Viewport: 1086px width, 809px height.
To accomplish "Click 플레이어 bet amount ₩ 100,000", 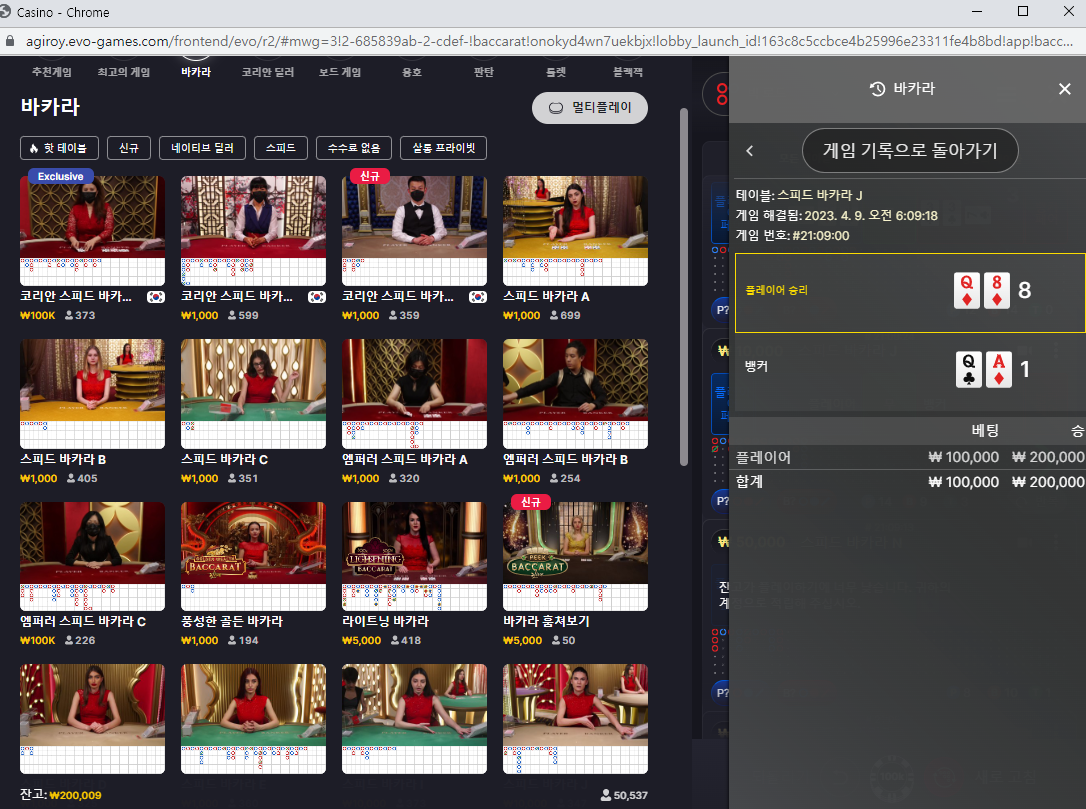I will 963,457.
